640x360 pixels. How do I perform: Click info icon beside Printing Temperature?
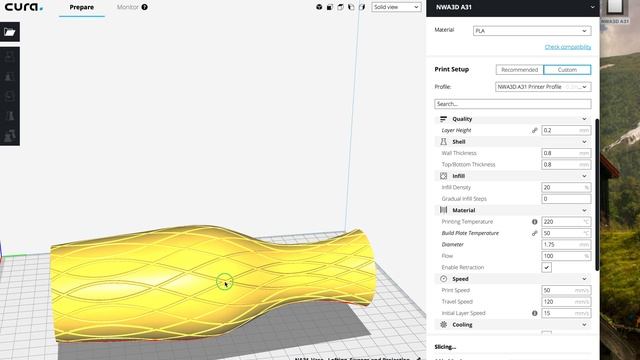coord(534,222)
